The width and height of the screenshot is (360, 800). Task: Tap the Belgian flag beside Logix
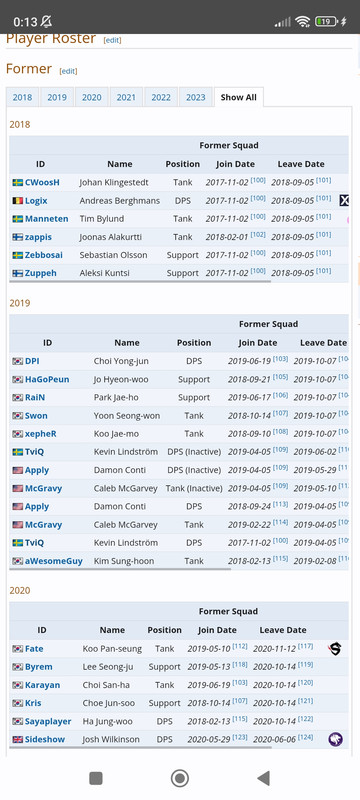coord(18,201)
